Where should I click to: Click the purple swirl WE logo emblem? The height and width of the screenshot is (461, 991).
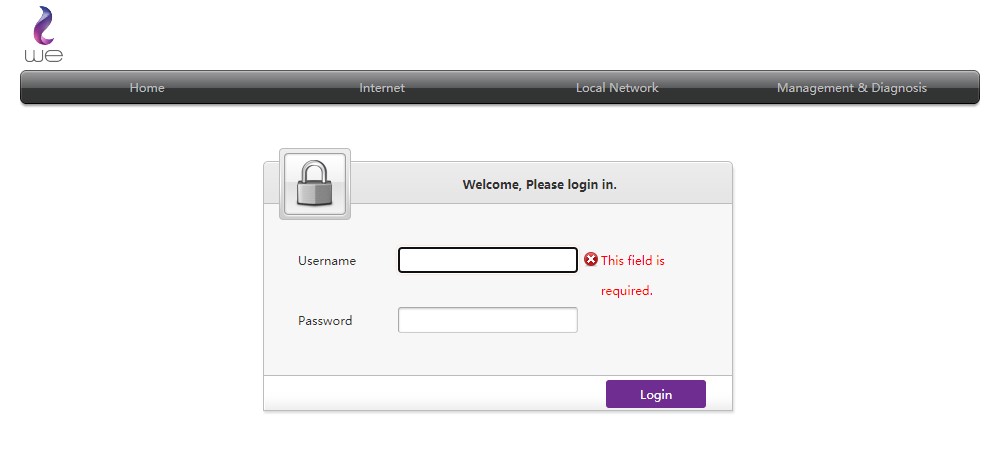(x=44, y=26)
